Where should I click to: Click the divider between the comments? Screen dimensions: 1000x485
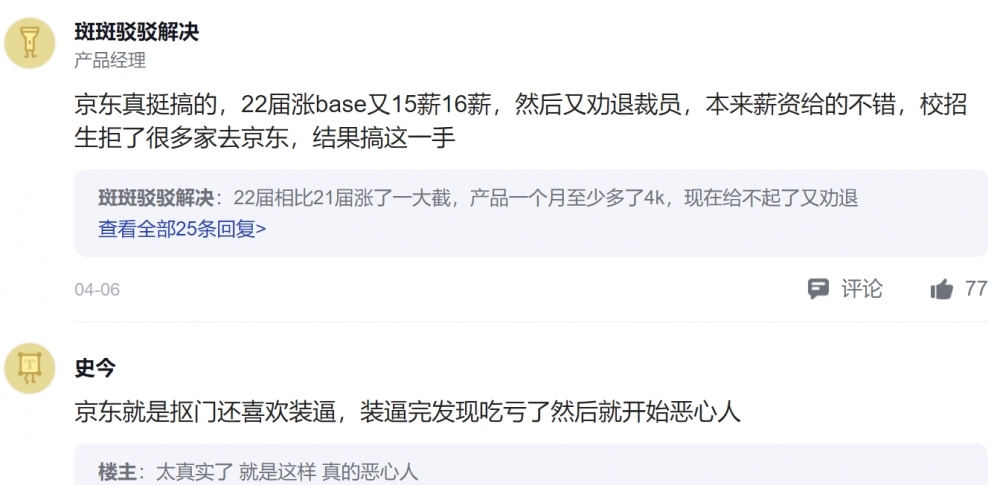(531, 322)
